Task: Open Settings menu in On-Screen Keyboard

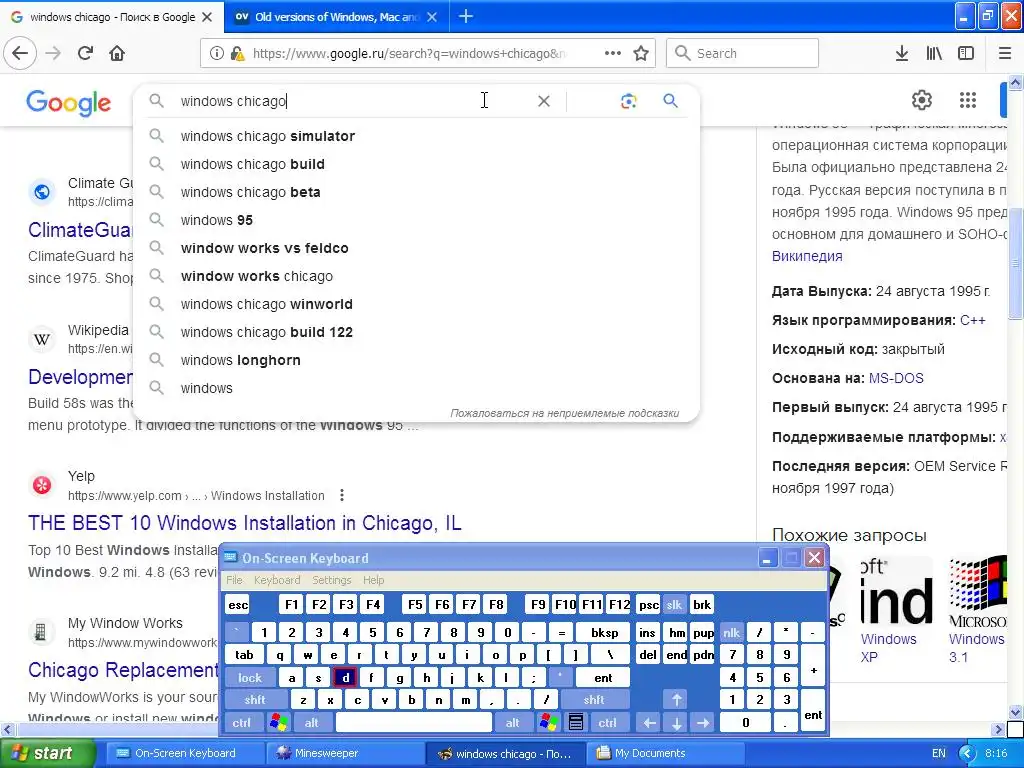Action: click(x=332, y=580)
